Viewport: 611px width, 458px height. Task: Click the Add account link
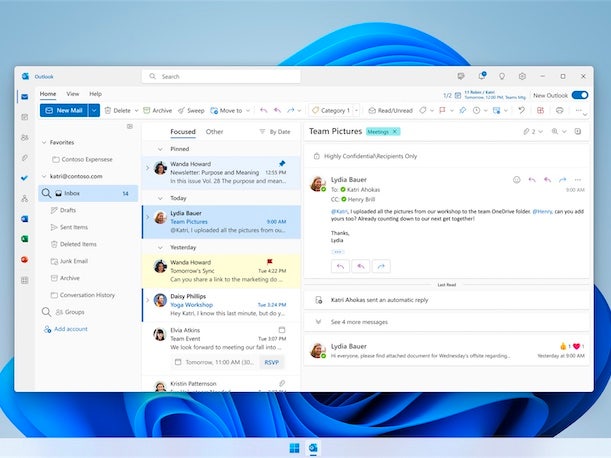(x=70, y=328)
